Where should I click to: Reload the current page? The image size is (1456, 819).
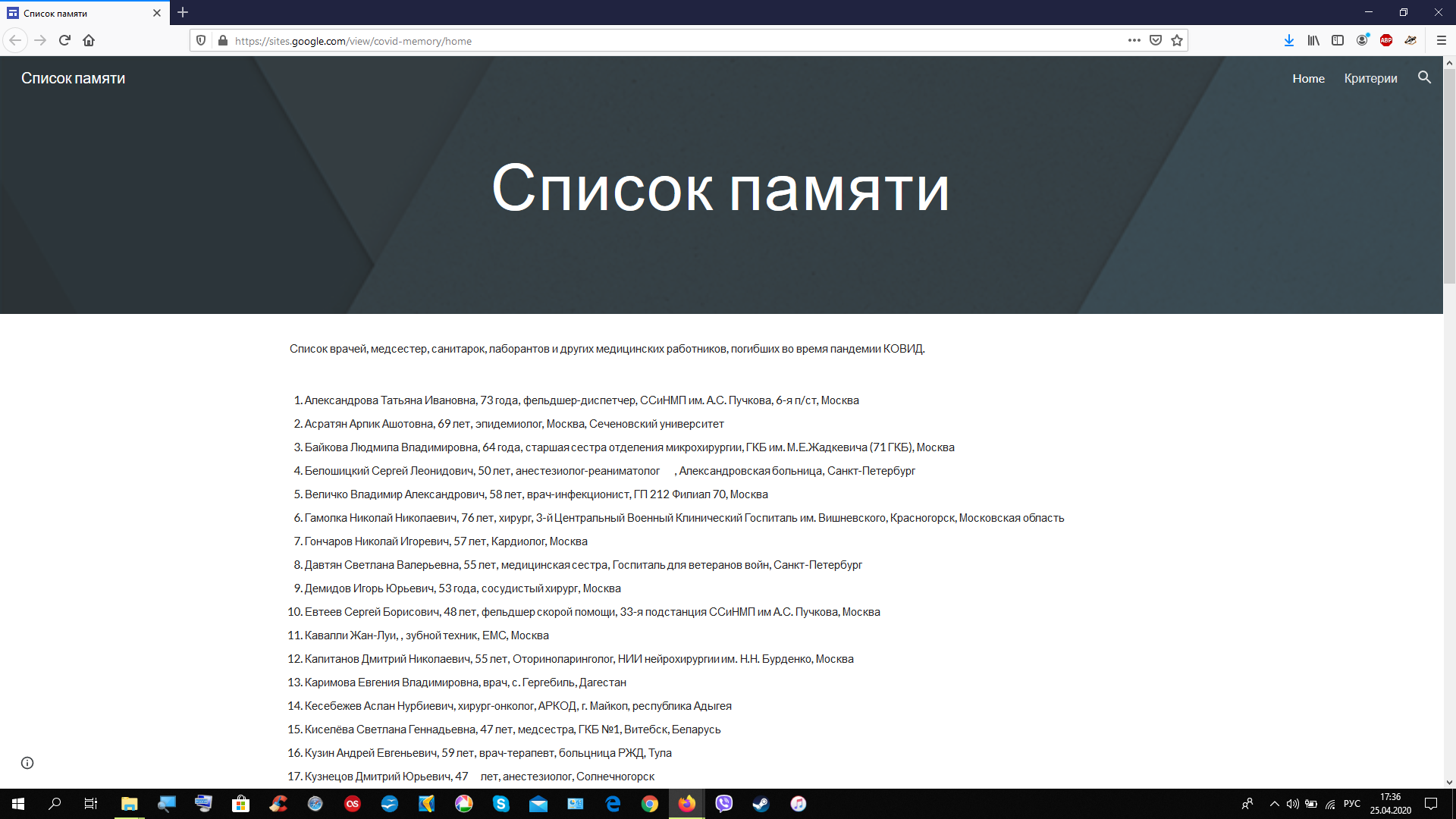click(64, 40)
